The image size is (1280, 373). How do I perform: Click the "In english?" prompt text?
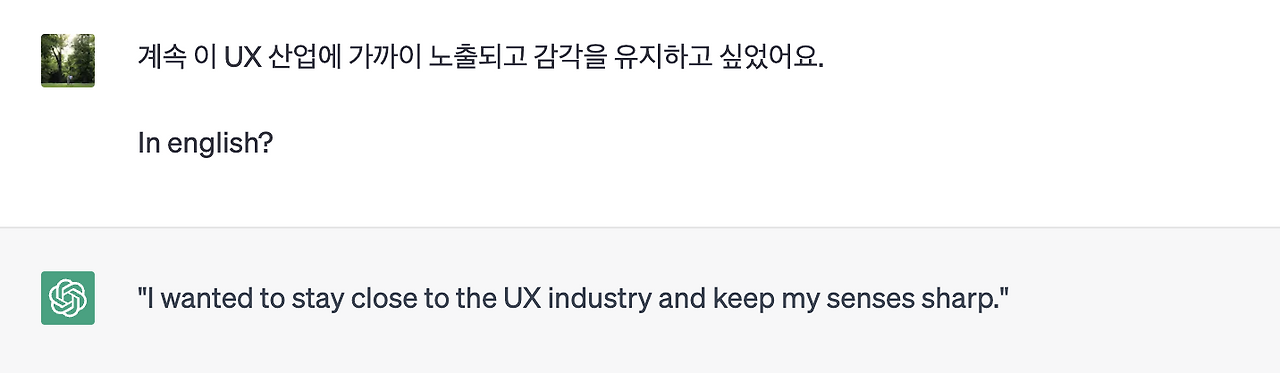(x=205, y=144)
